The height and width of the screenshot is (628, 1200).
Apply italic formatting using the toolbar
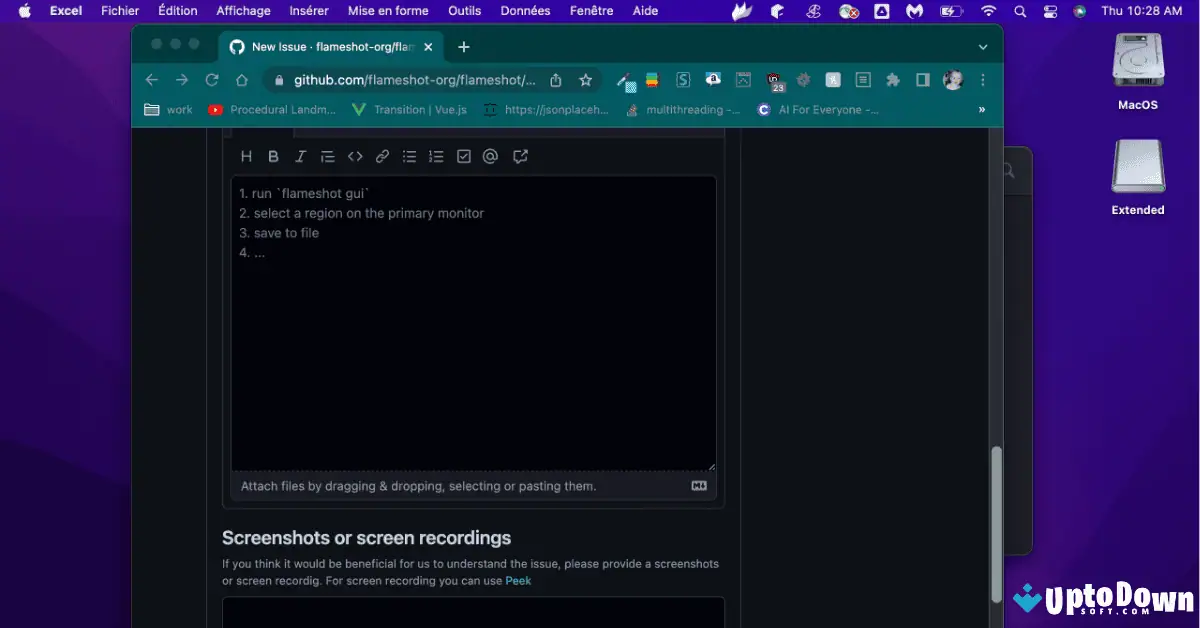[300, 156]
